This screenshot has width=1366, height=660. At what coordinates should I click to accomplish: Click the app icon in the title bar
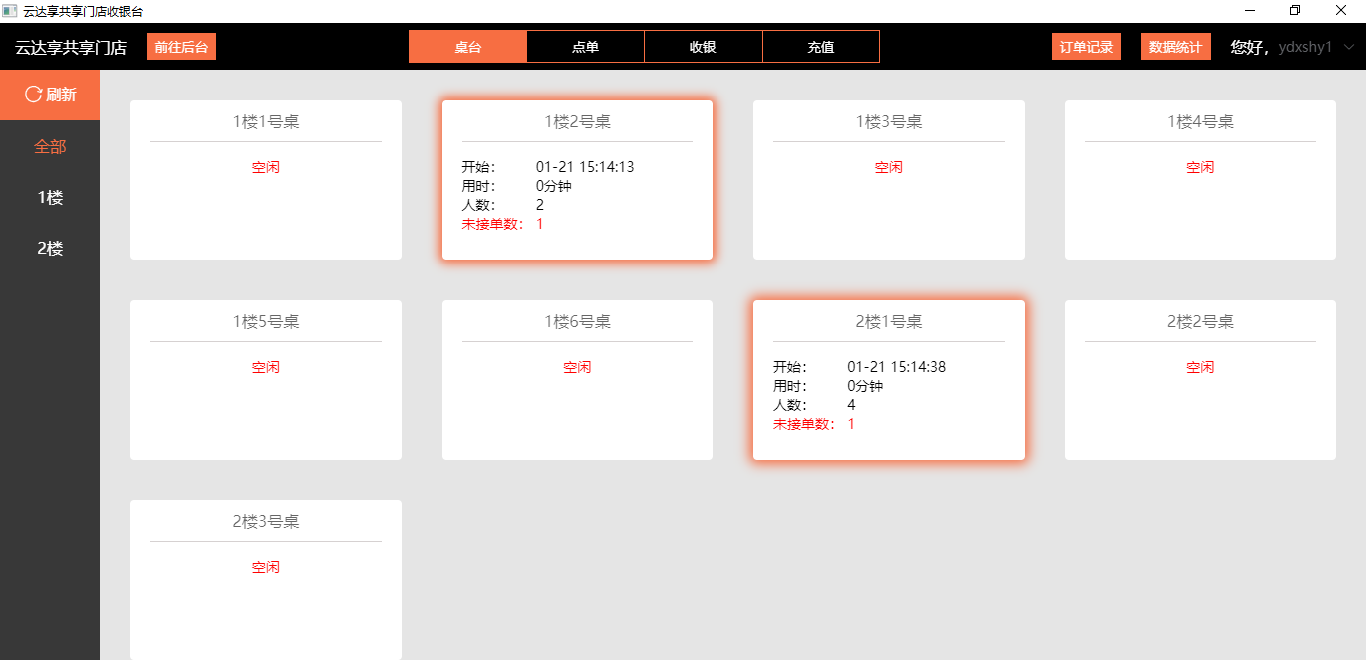[10, 11]
